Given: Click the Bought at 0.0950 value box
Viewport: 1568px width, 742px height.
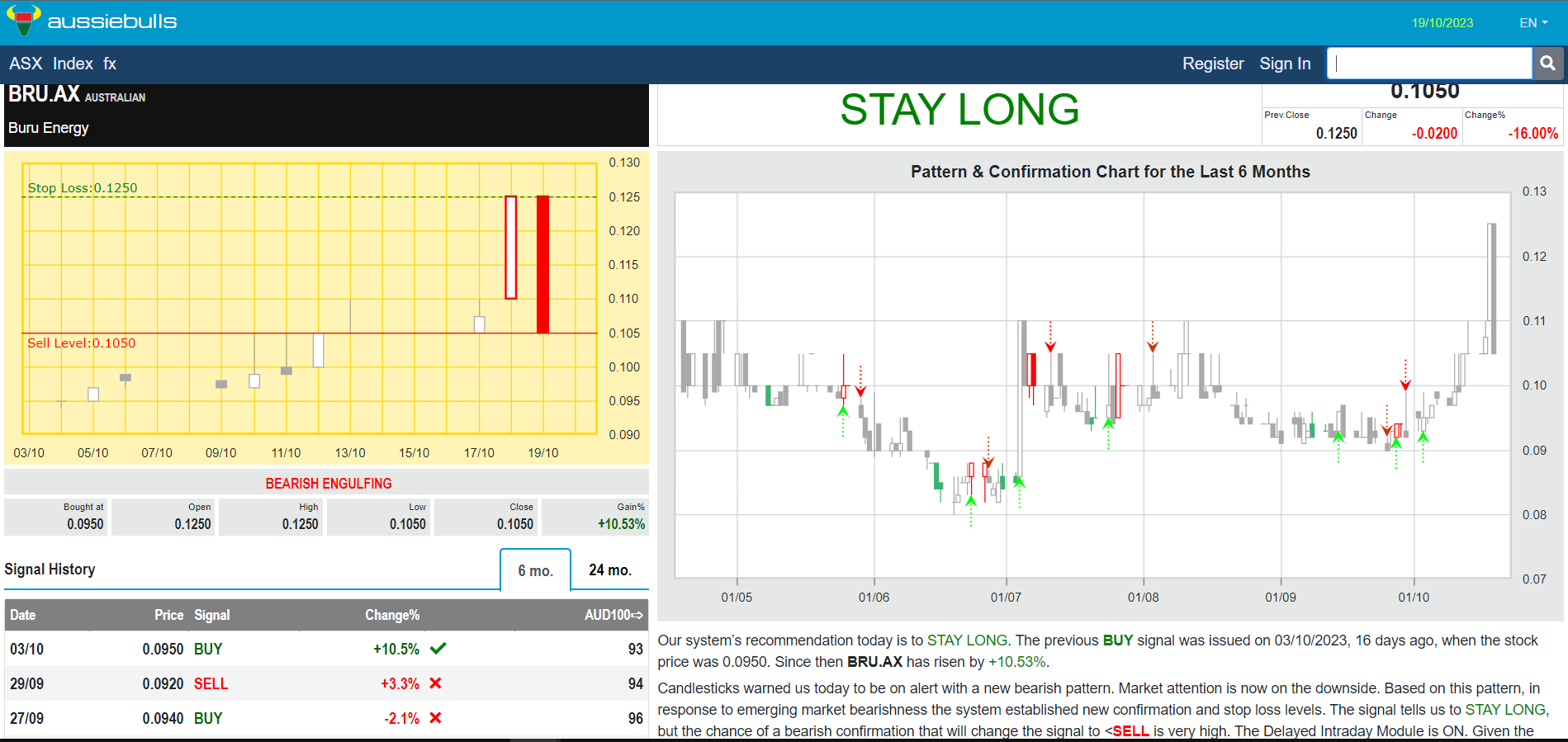Looking at the screenshot, I should click(57, 517).
